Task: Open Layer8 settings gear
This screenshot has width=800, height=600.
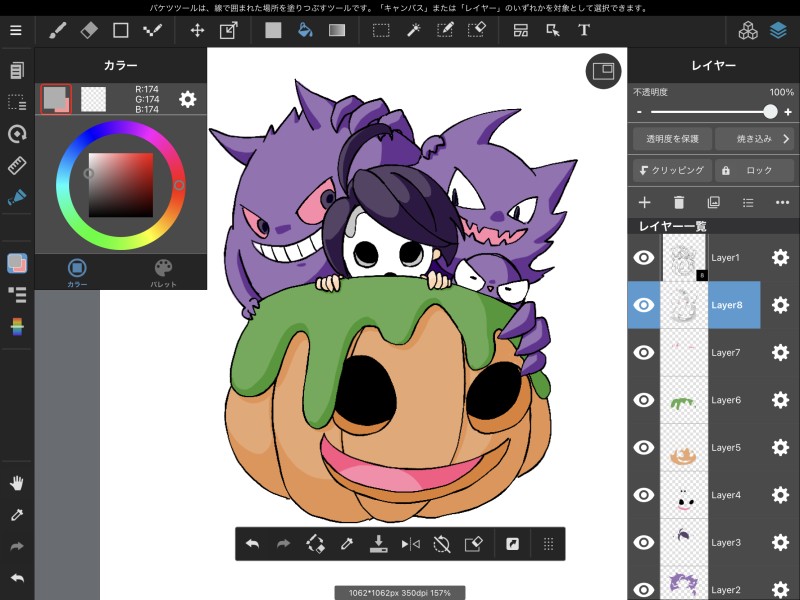Action: point(780,305)
